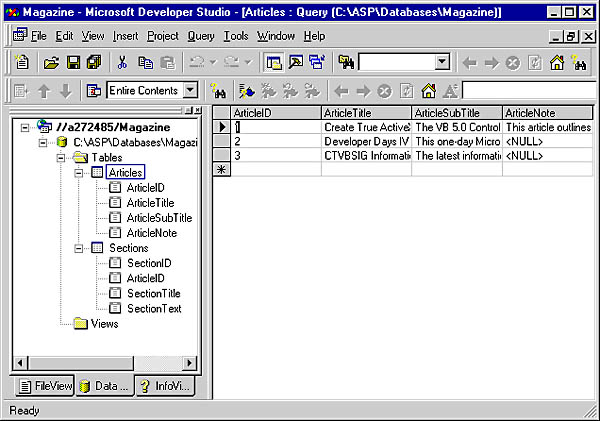Open the Find combo box dropdown arrow

point(442,62)
